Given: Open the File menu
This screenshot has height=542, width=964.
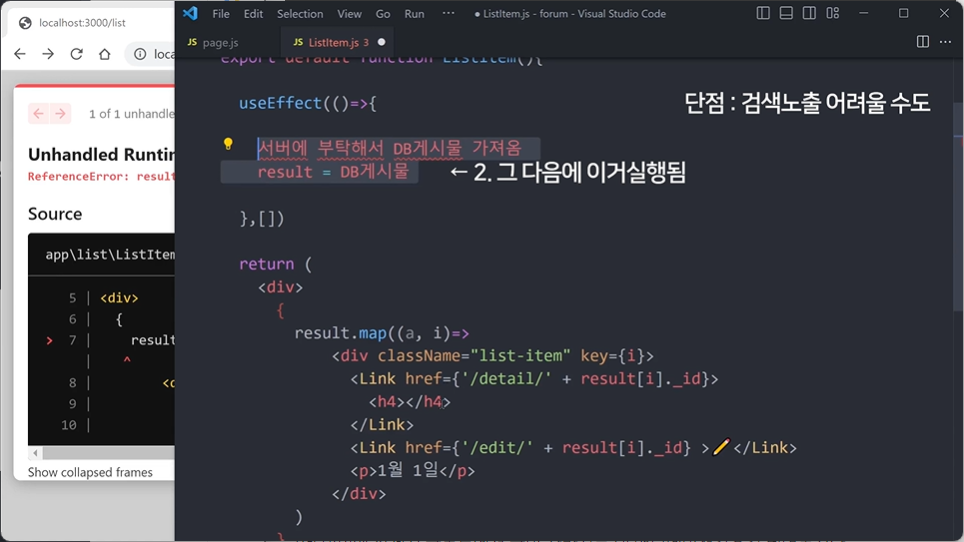Looking at the screenshot, I should coord(221,14).
